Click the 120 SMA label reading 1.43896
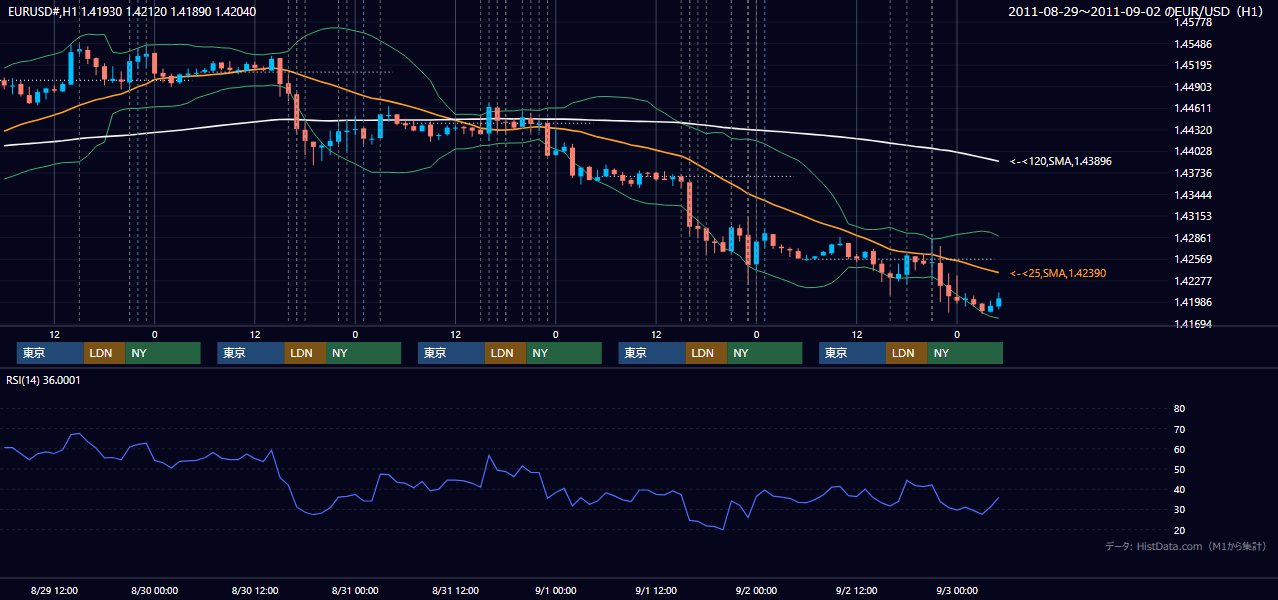The width and height of the screenshot is (1278, 600). [1061, 161]
